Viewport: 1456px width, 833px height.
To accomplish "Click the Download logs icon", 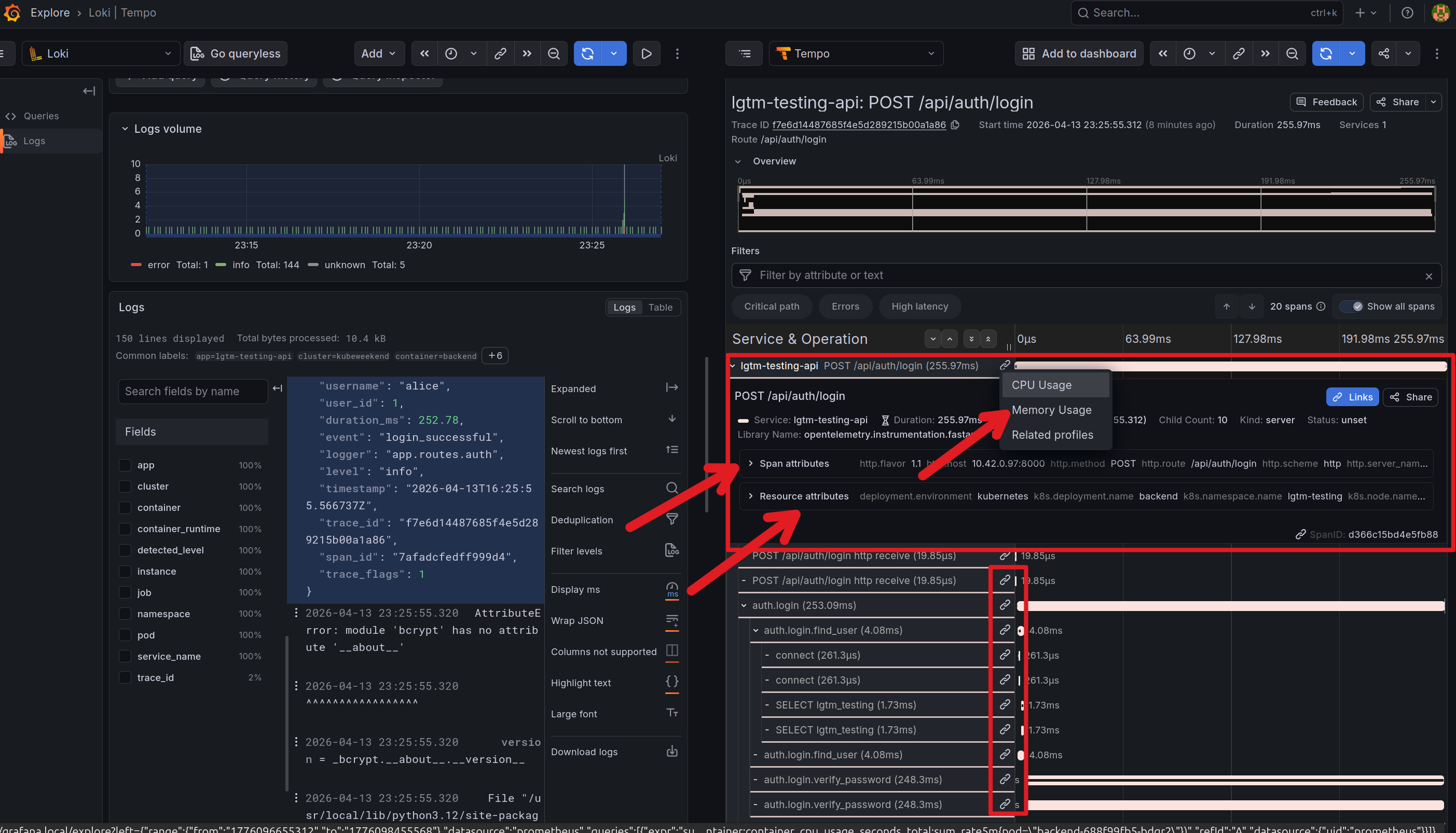I will [672, 751].
